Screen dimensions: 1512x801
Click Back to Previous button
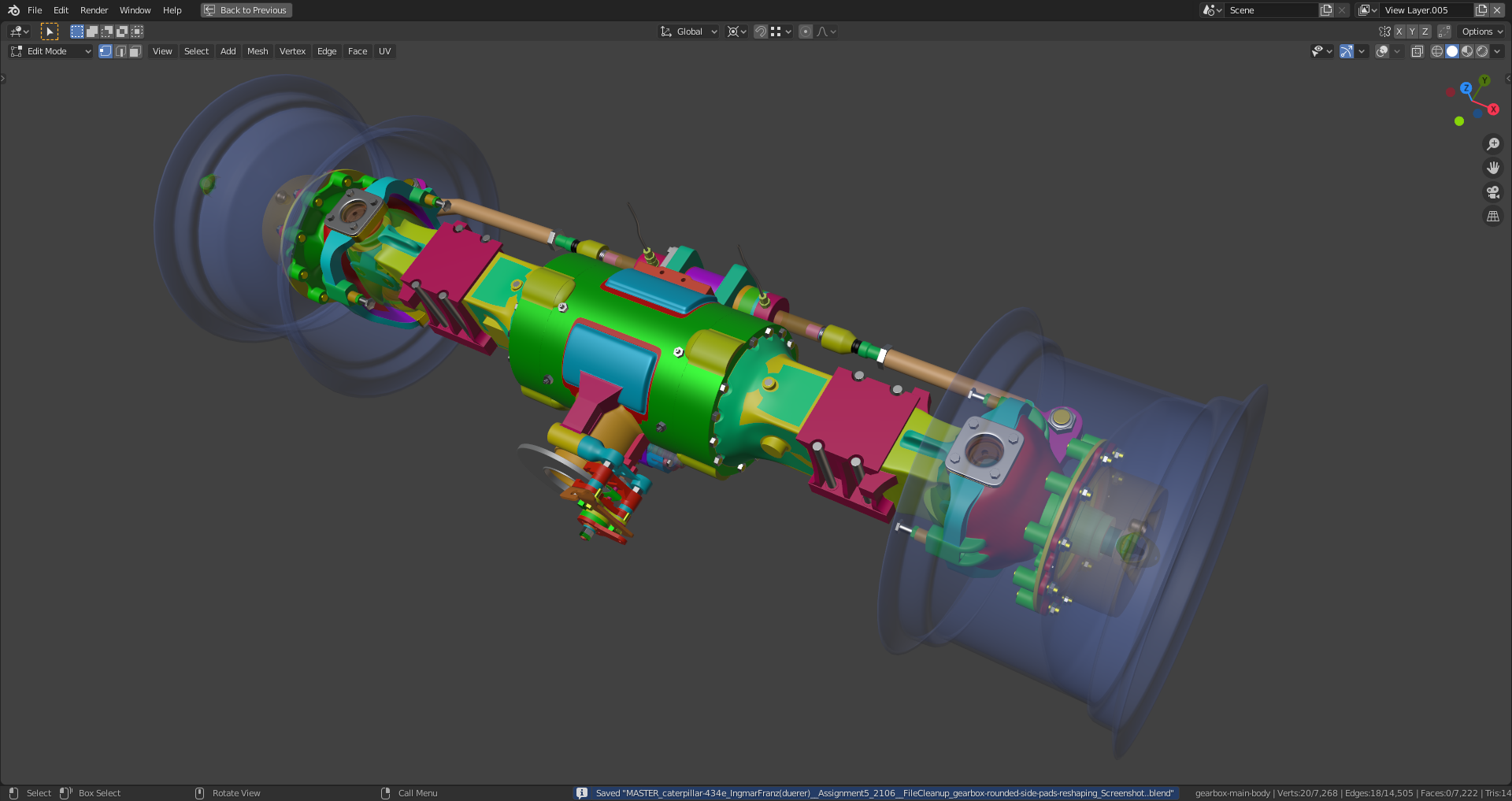point(246,10)
